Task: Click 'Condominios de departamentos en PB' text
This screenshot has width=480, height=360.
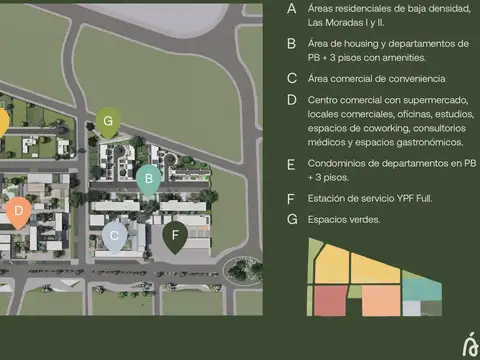Action: tap(392, 170)
